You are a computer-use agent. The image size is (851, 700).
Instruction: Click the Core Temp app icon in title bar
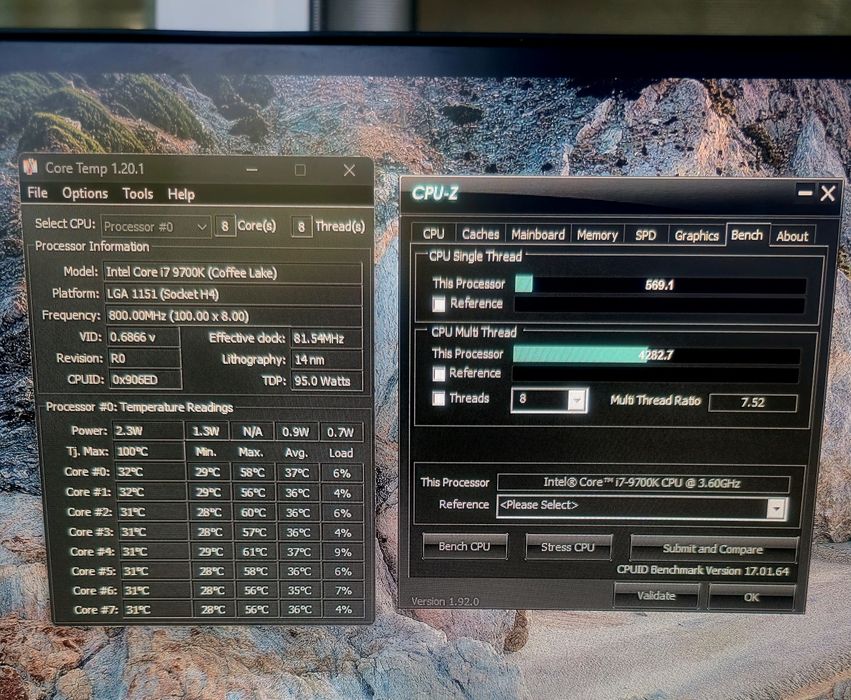tap(31, 167)
